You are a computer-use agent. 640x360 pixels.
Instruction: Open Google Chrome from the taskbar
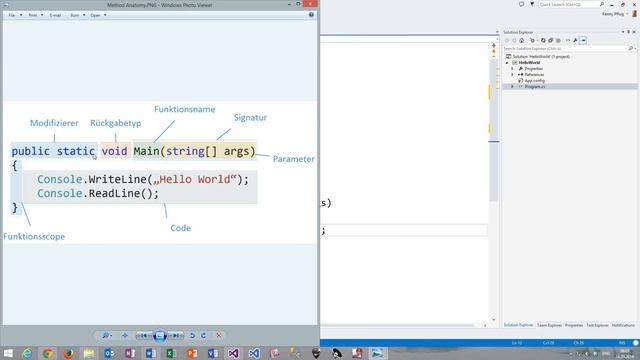click(48, 353)
